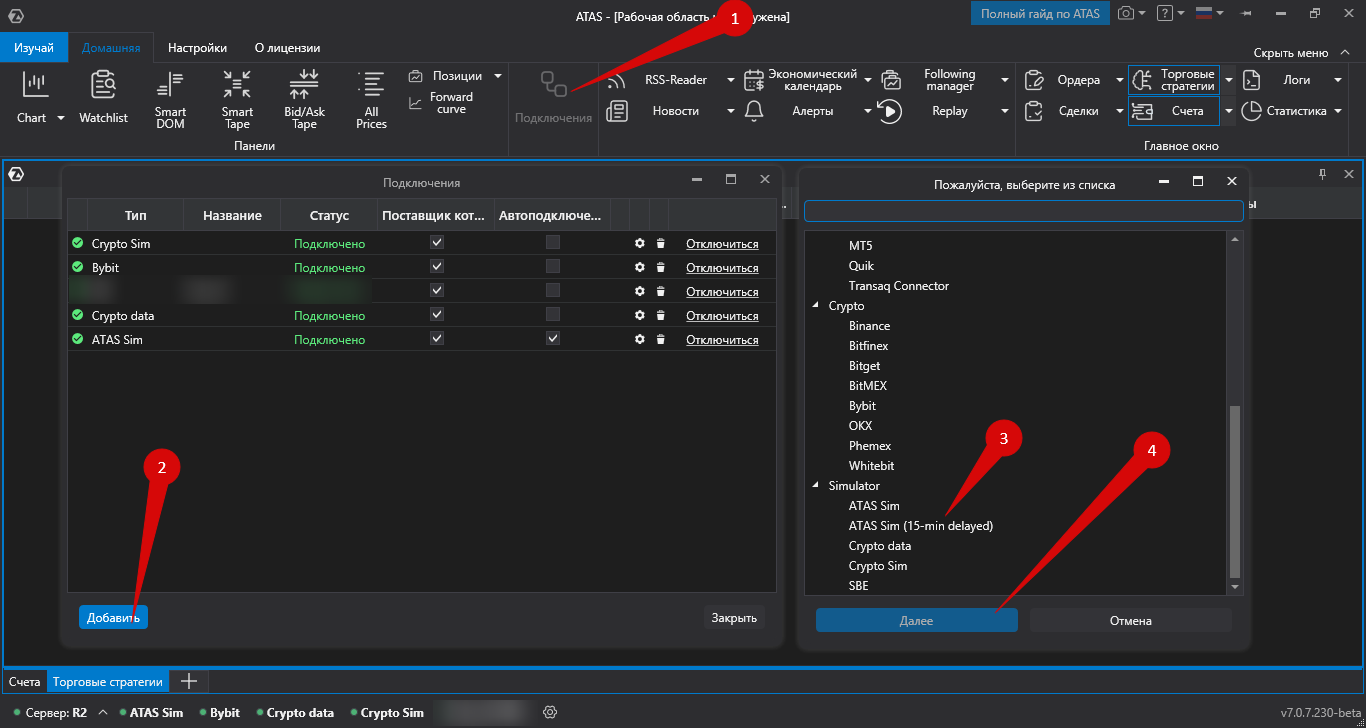Click the screenshot camera icon in title bar
This screenshot has width=1366, height=728.
coord(1126,13)
